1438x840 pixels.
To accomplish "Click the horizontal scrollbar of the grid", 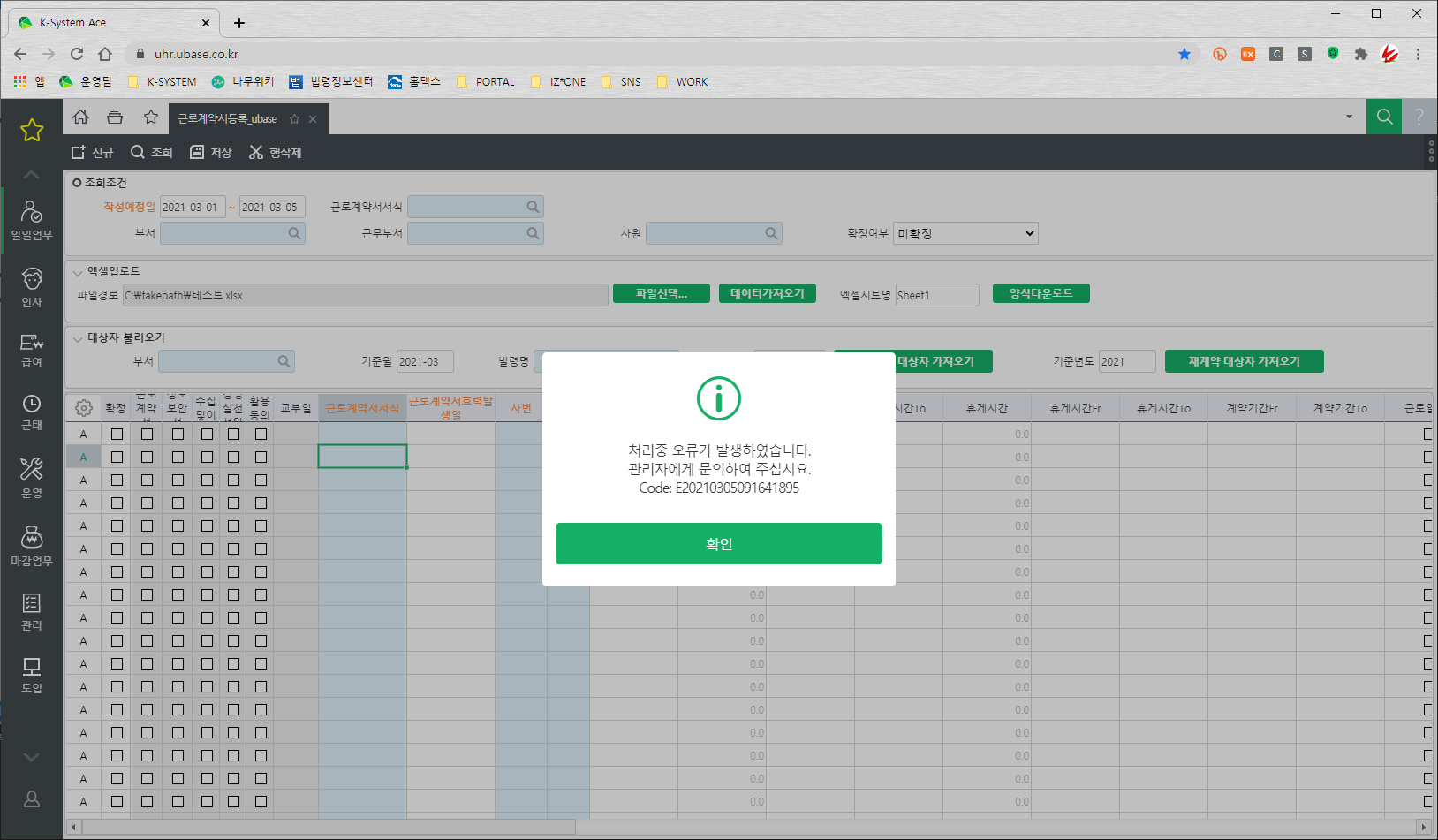I will pyautogui.click(x=329, y=828).
